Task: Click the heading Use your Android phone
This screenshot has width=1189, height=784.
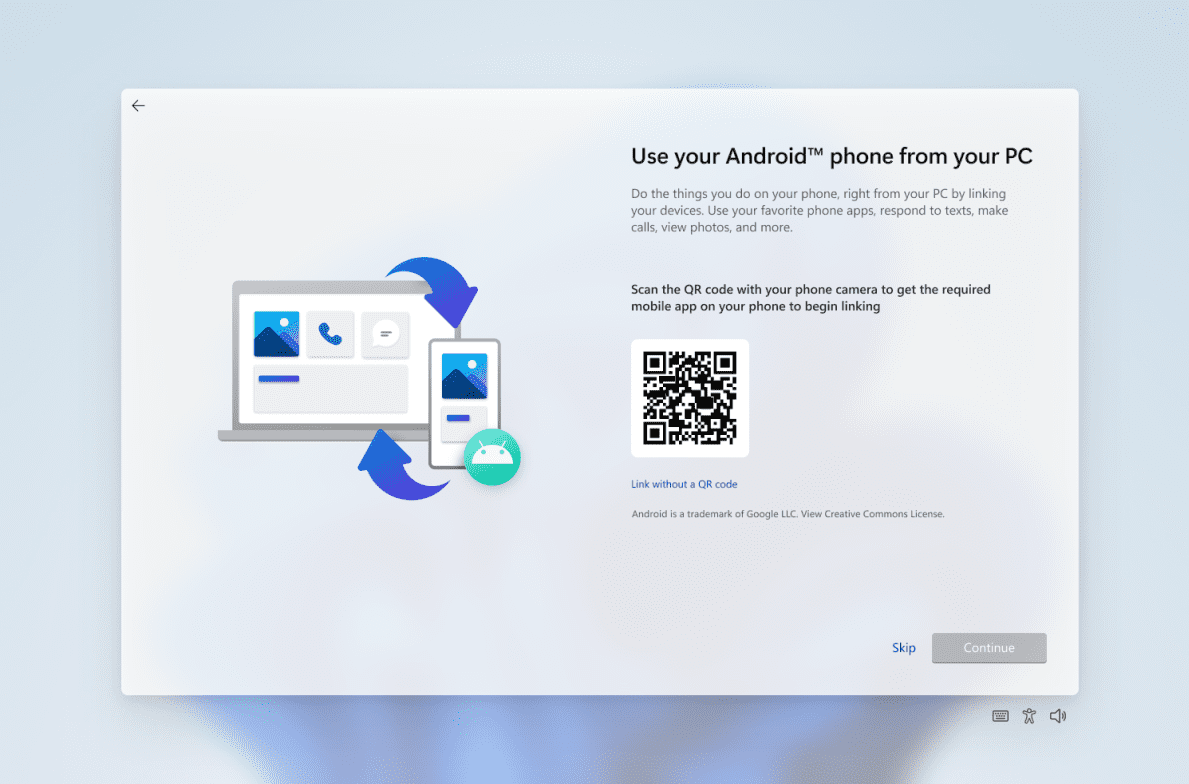Action: coord(832,156)
